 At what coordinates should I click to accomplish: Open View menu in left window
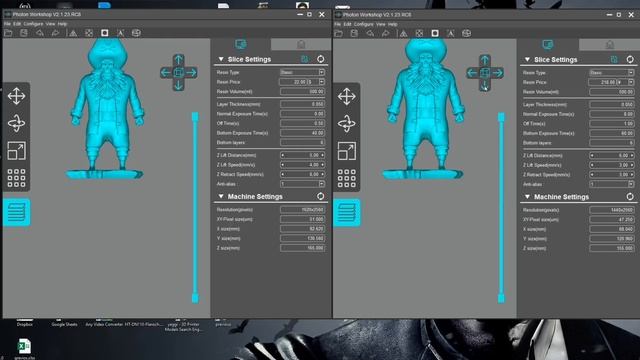coord(50,24)
